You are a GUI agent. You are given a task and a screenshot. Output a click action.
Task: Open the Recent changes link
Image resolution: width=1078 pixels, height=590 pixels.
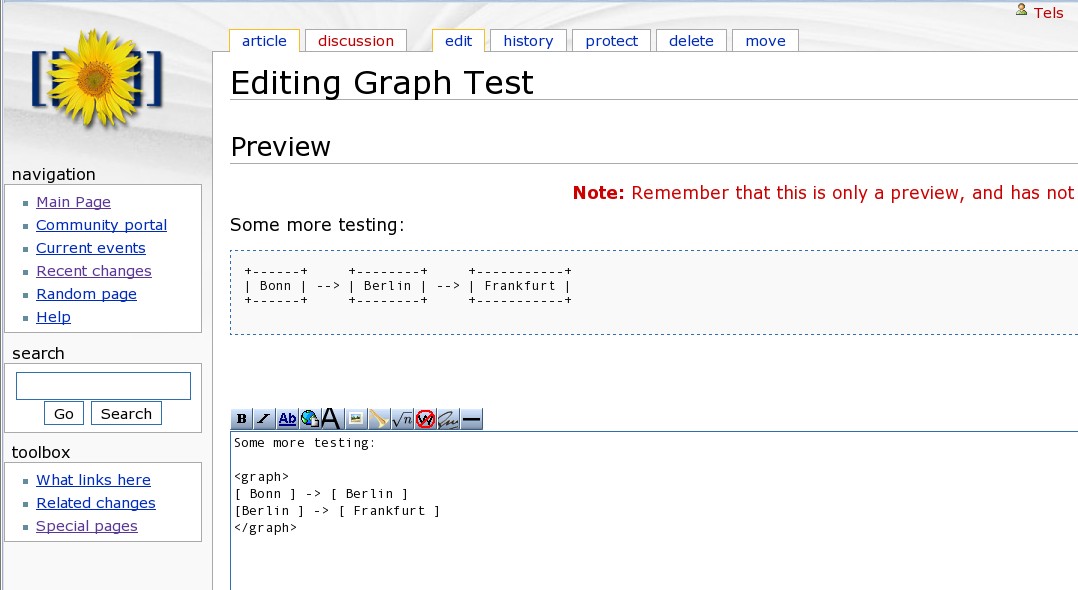94,271
